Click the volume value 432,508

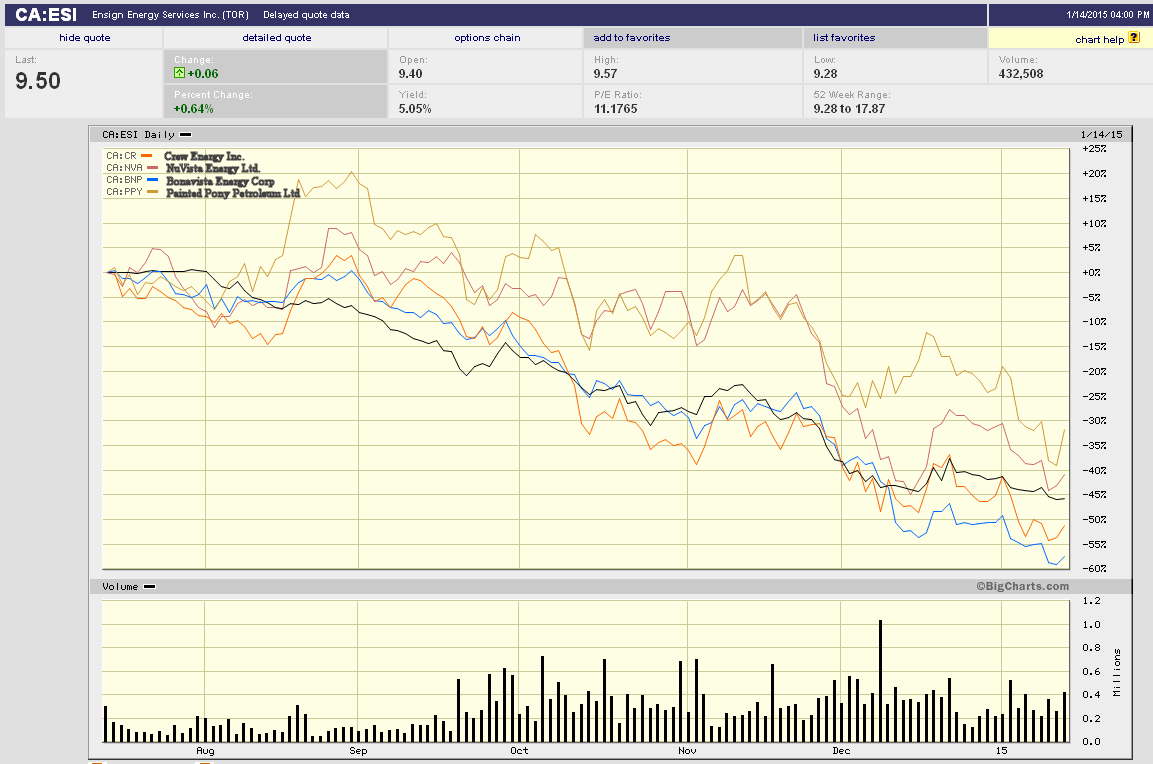1021,74
